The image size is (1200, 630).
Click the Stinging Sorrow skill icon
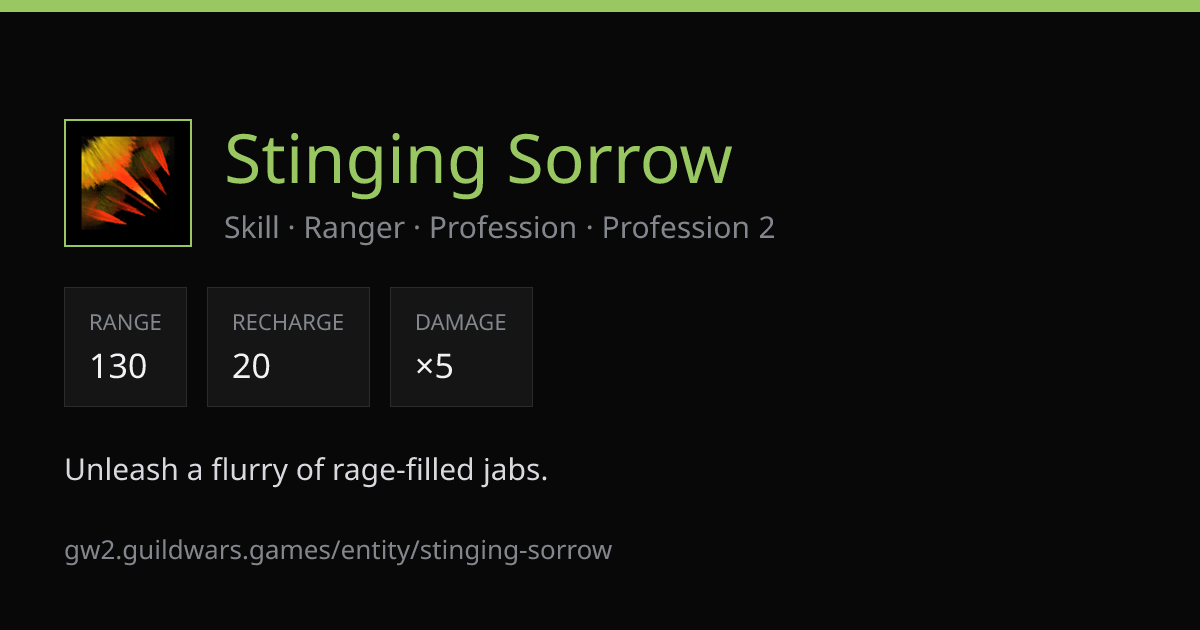coord(128,183)
